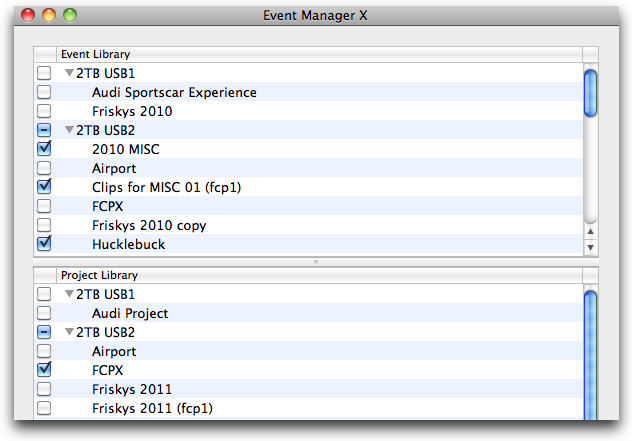Check the 2TB USB1 event library checkbox
The height and width of the screenshot is (441, 632).
pyautogui.click(x=44, y=73)
